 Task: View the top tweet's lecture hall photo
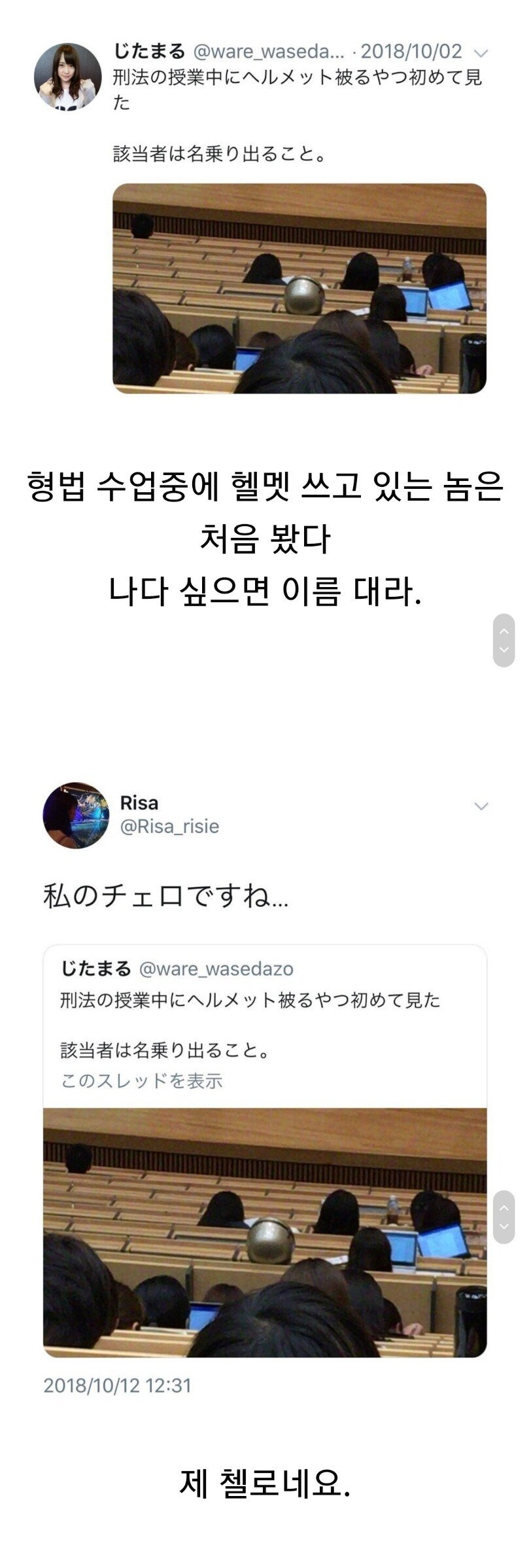tap(299, 288)
